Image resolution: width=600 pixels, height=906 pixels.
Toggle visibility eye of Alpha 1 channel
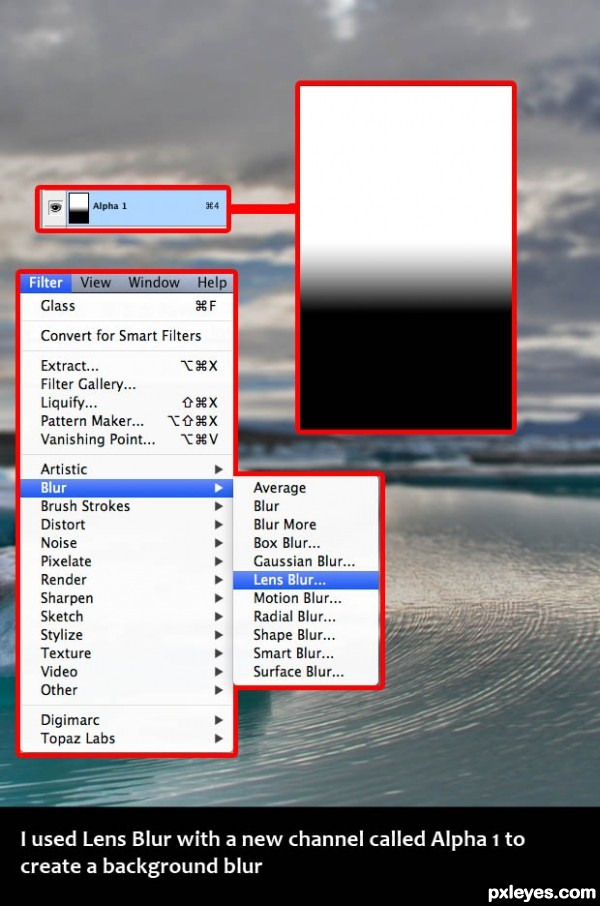coord(55,207)
